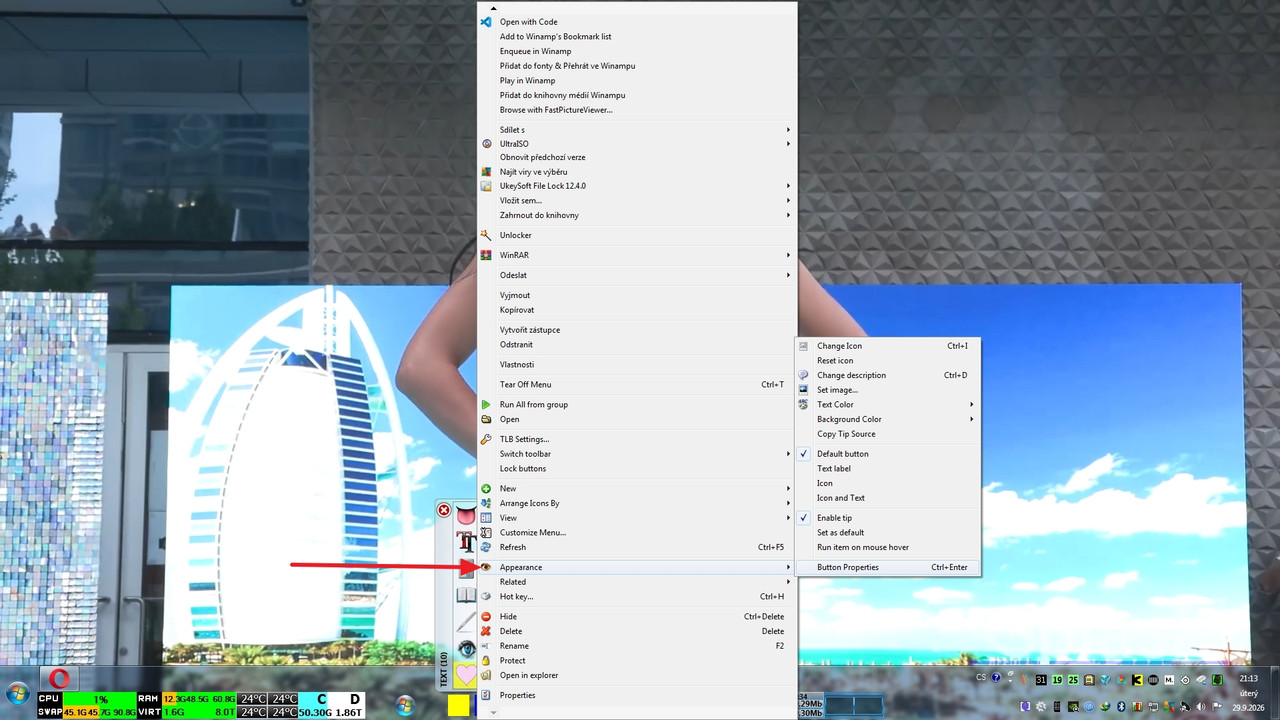Click the tongue icon in the TEXT toolbar
Image resolution: width=1280 pixels, height=720 pixels.
(466, 516)
